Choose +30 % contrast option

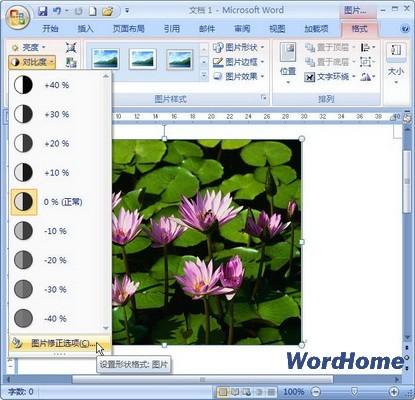point(57,114)
